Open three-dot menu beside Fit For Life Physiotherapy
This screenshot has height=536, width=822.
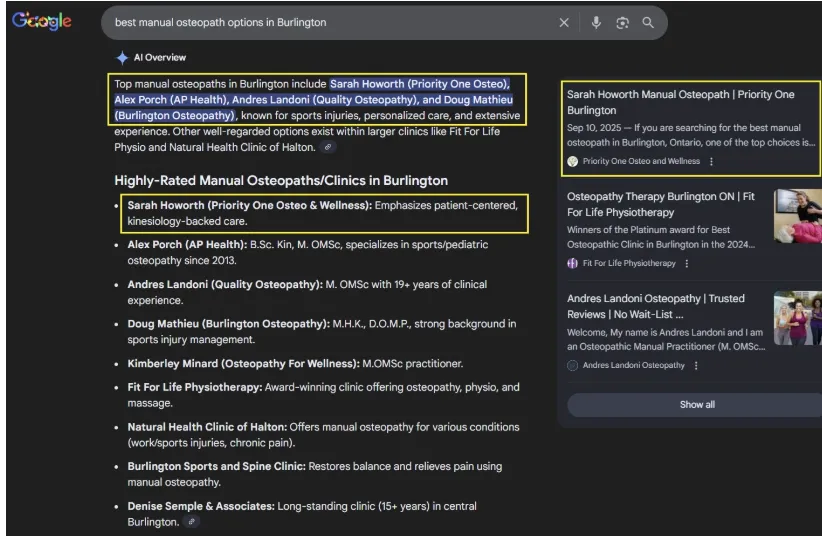pyautogui.click(x=686, y=263)
